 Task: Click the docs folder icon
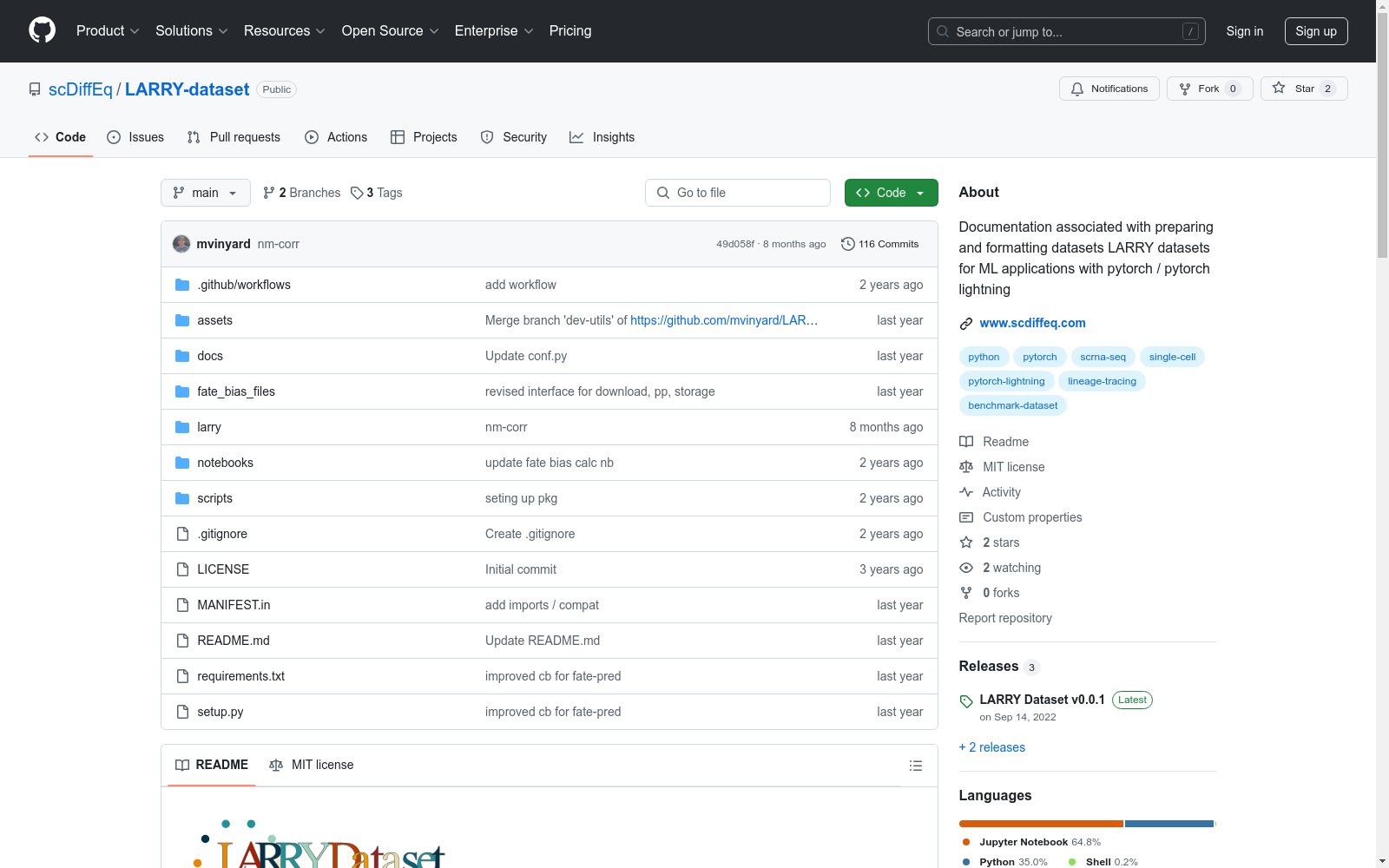[182, 356]
